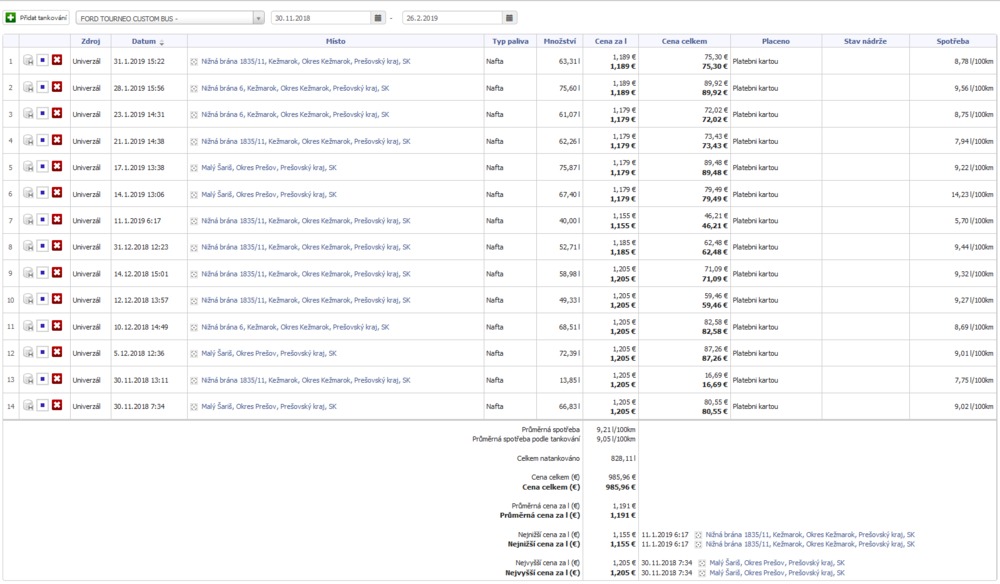The image size is (1000, 584).
Task: Select Nafta fuel type in 14.12.2018 row
Action: tap(494, 274)
